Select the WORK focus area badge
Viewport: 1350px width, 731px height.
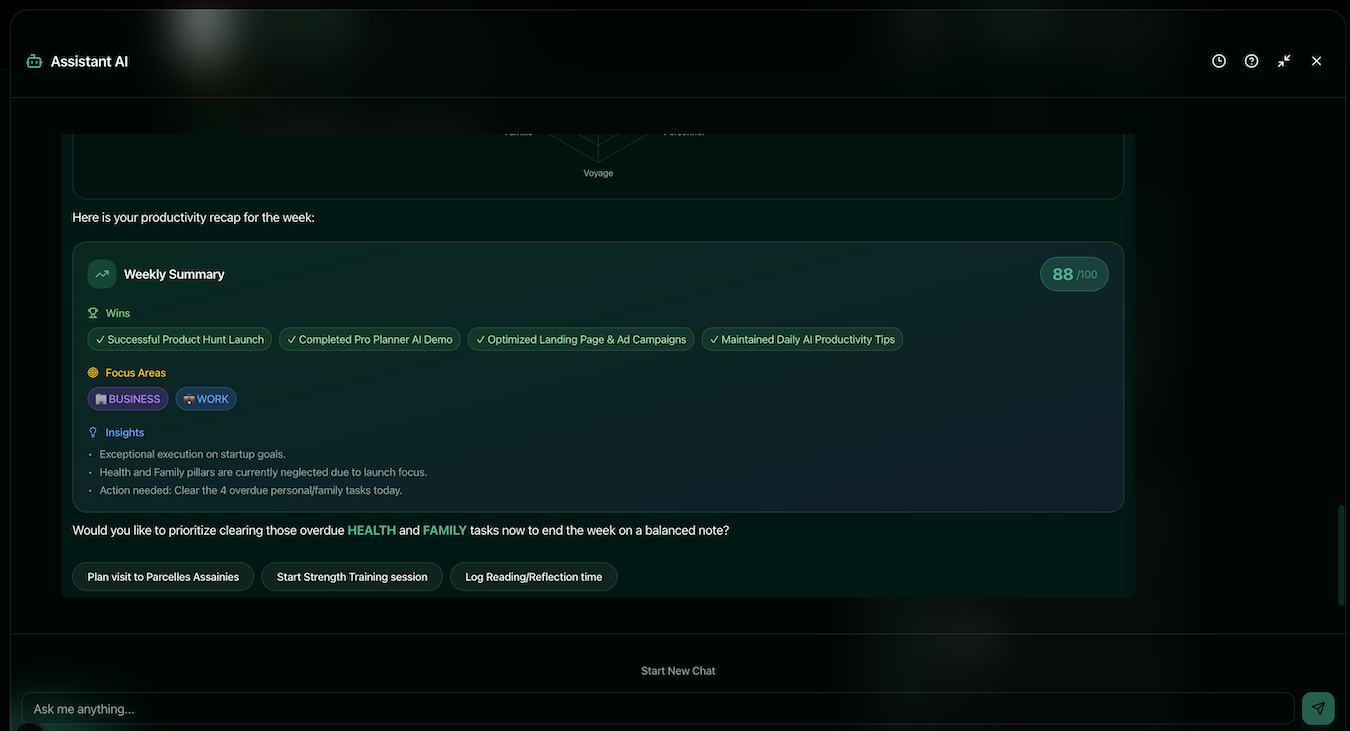[206, 398]
